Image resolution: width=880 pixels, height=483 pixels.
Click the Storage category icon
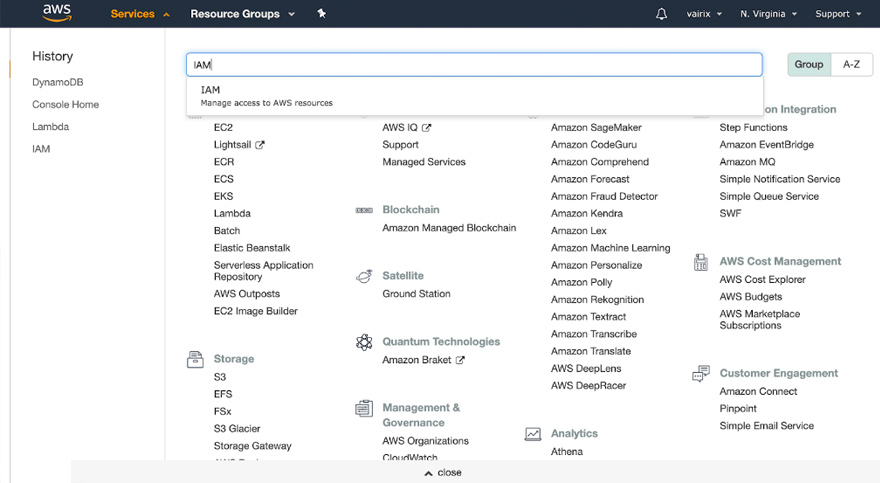pyautogui.click(x=195, y=359)
